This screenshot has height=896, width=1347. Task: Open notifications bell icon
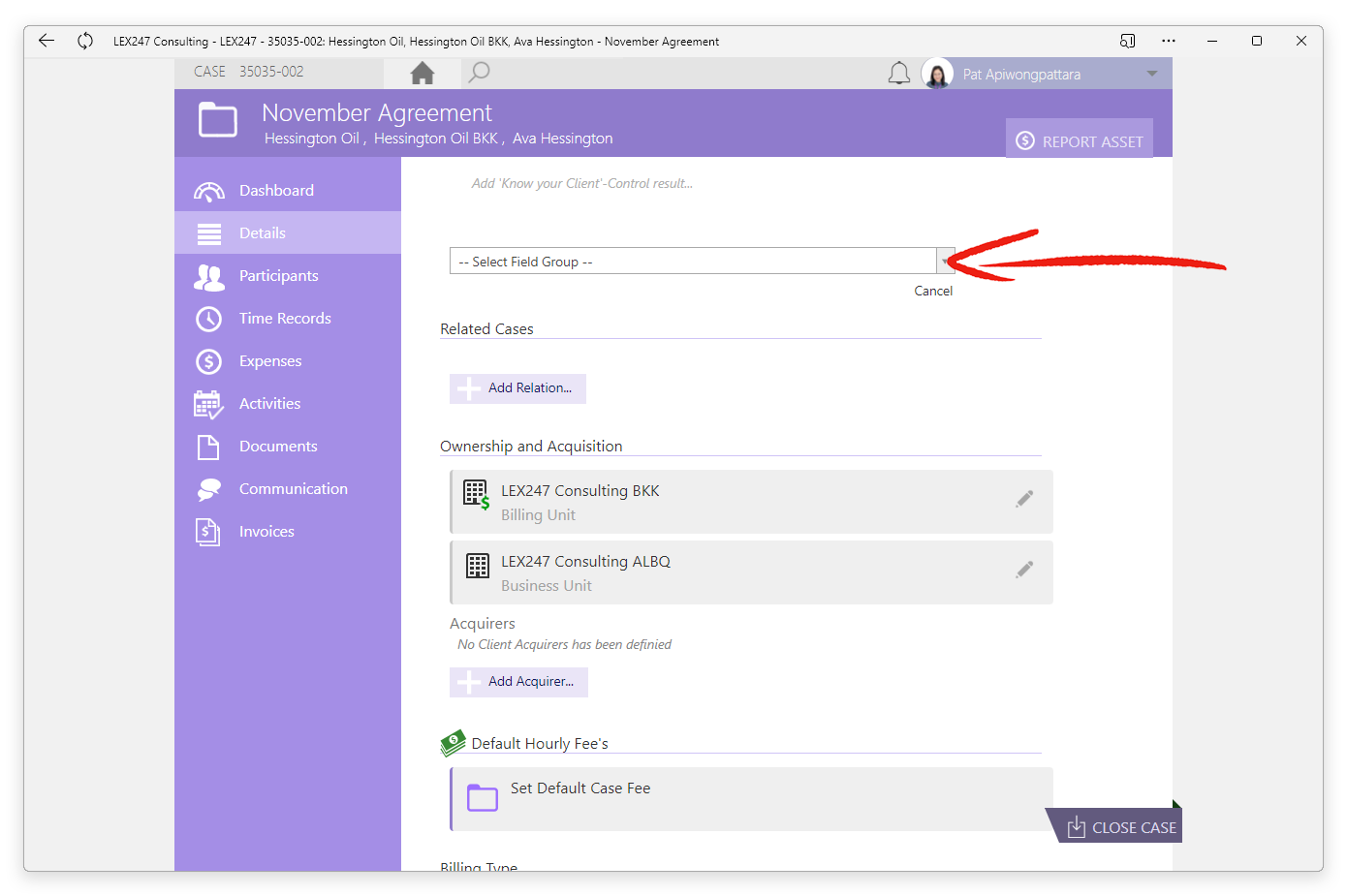pos(899,74)
